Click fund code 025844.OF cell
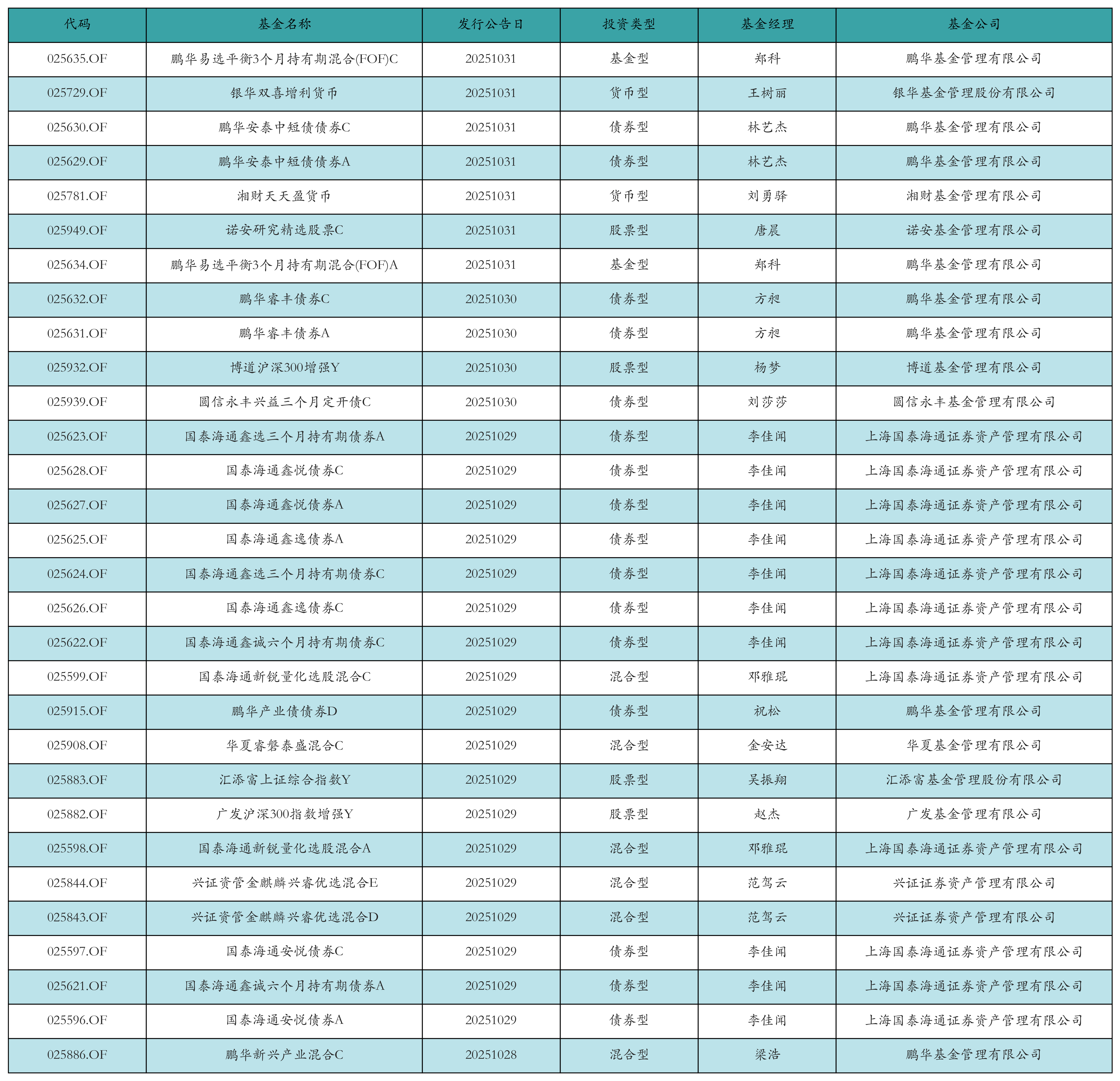 [77, 883]
